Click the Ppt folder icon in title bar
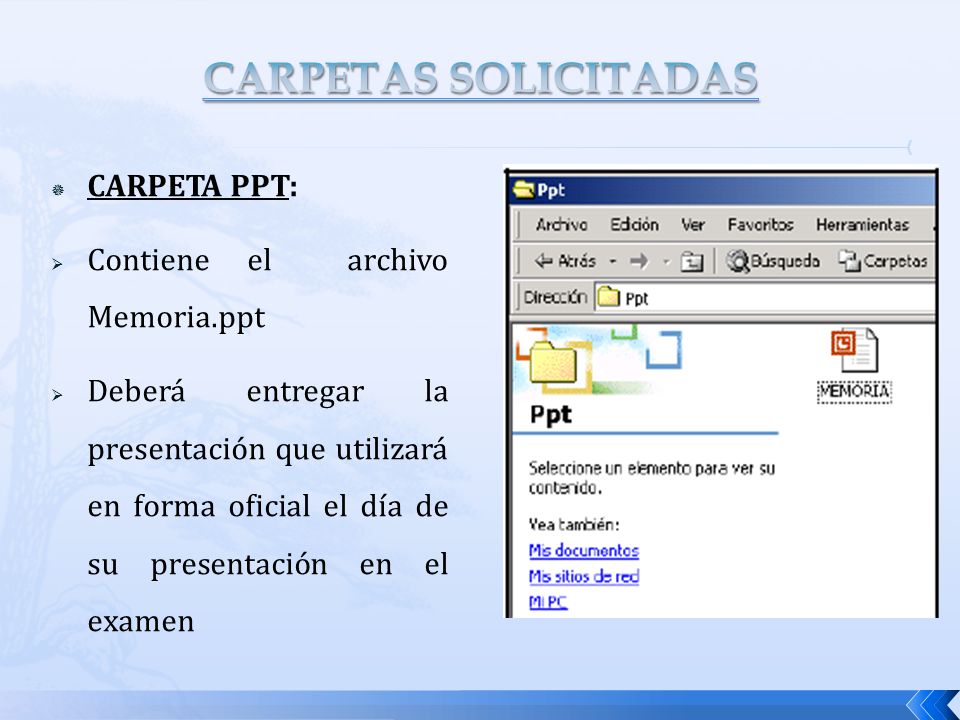The image size is (960, 720). point(523,190)
